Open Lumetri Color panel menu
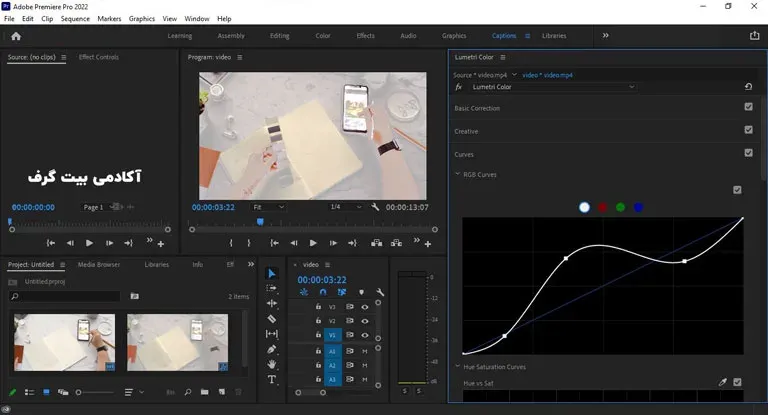This screenshot has width=768, height=415. pos(503,57)
